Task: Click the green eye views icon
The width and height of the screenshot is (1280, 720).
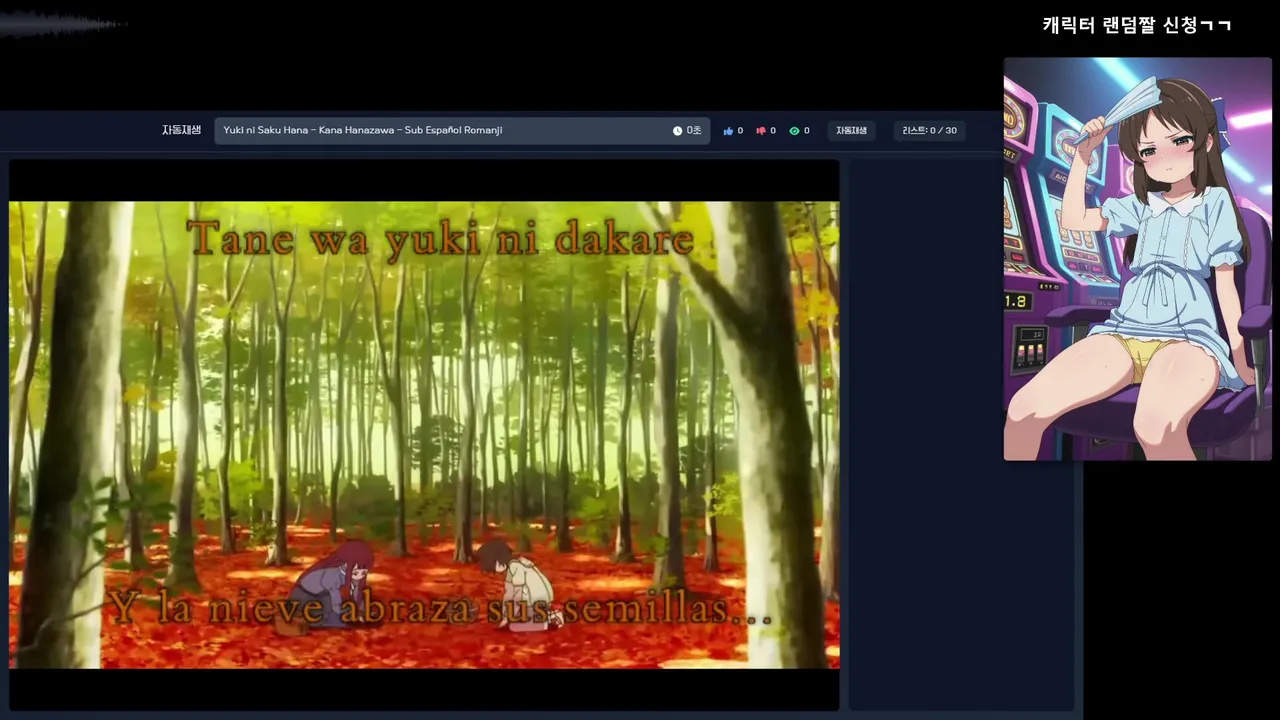Action: 794,131
